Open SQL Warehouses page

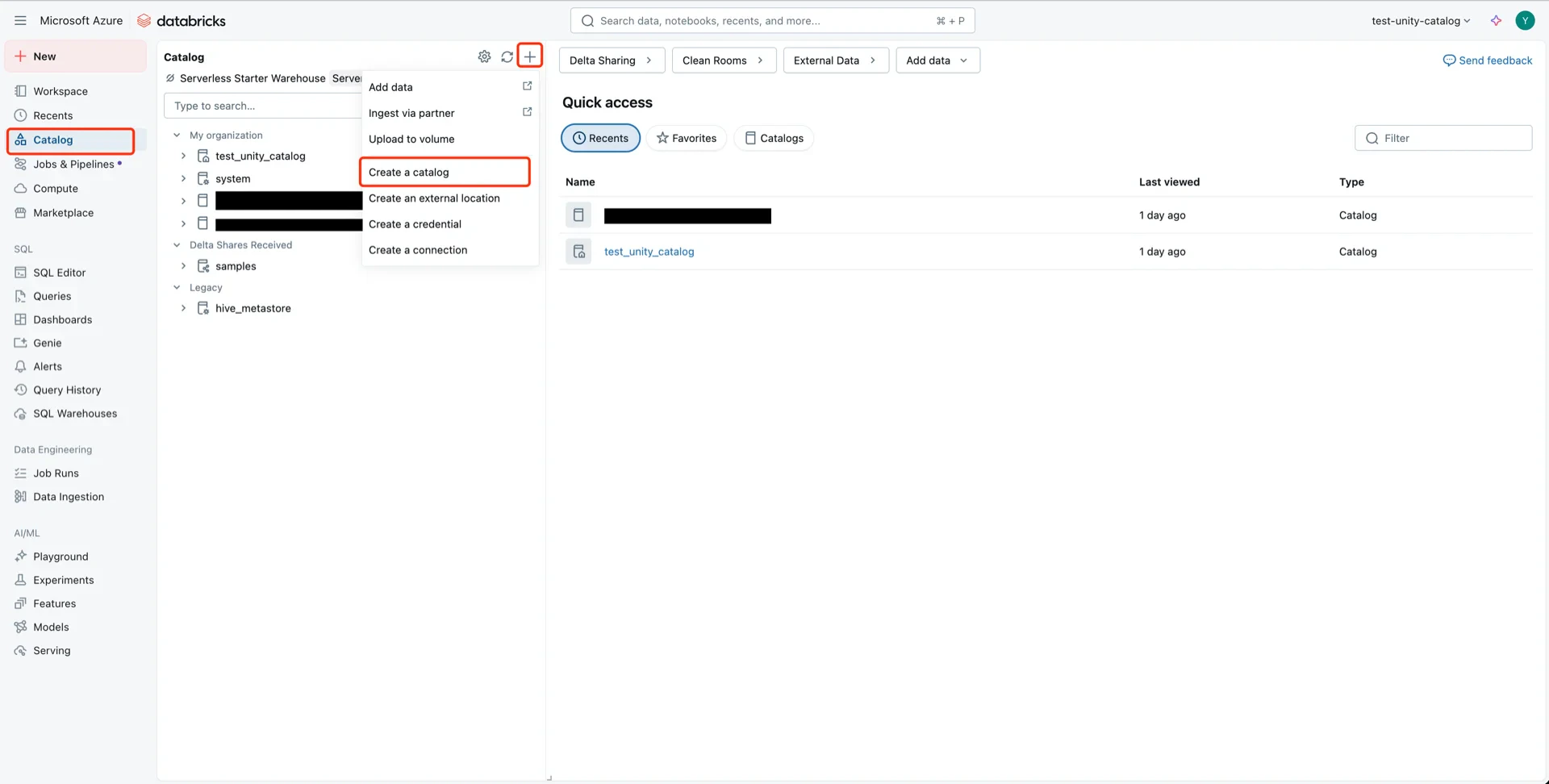tap(77, 413)
